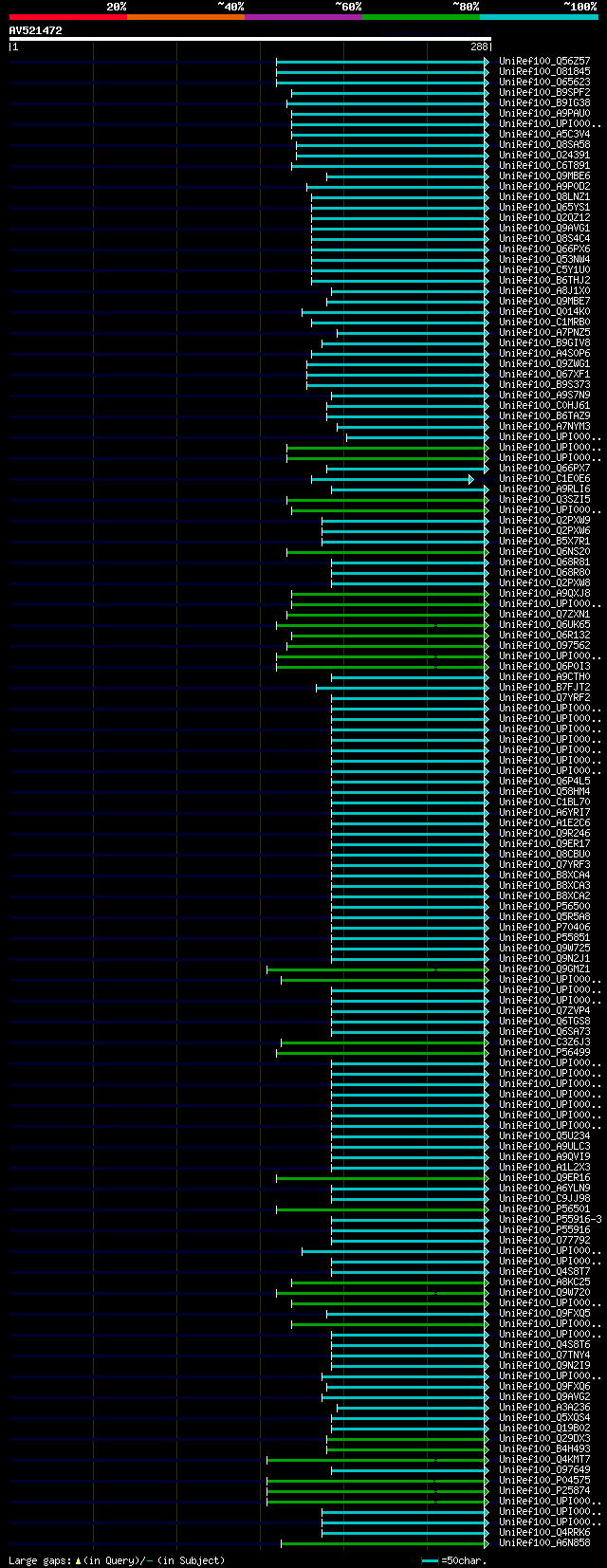The width and height of the screenshot is (607, 1568).
Task: Choose the UniRef100_C5Y1U0 hit label
Action: point(544,269)
